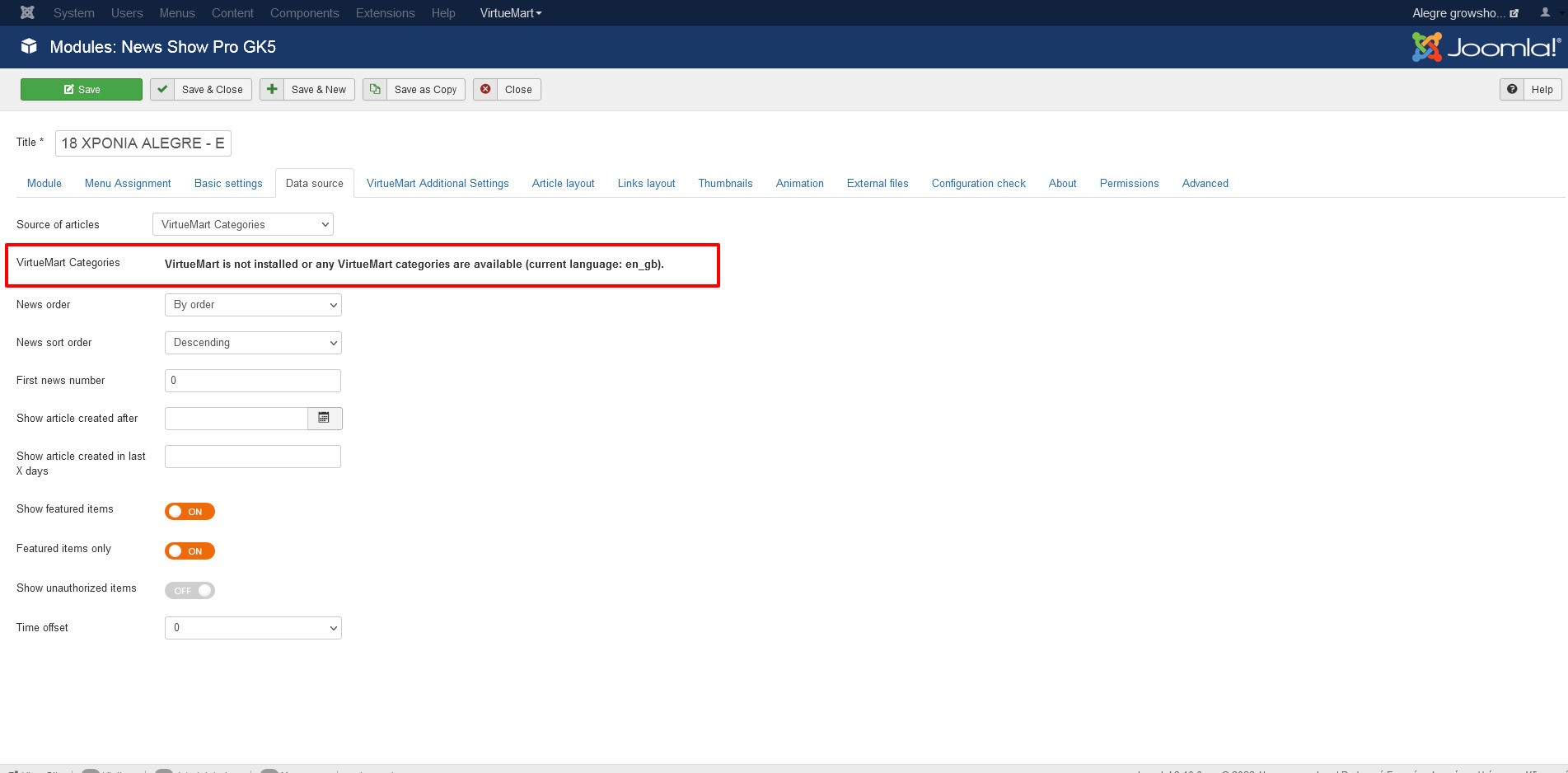Open the About tab

1063,184
